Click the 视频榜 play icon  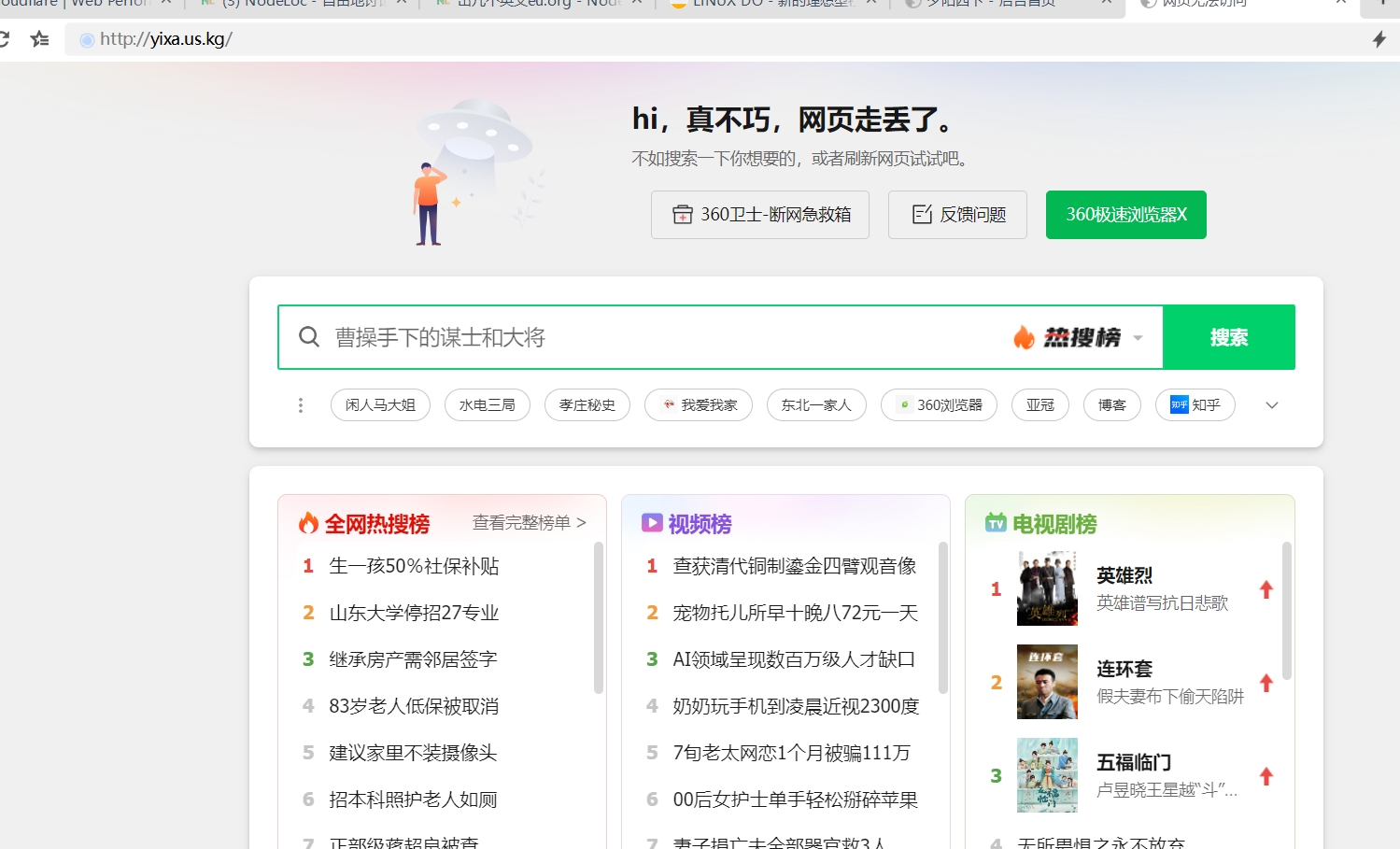click(652, 523)
